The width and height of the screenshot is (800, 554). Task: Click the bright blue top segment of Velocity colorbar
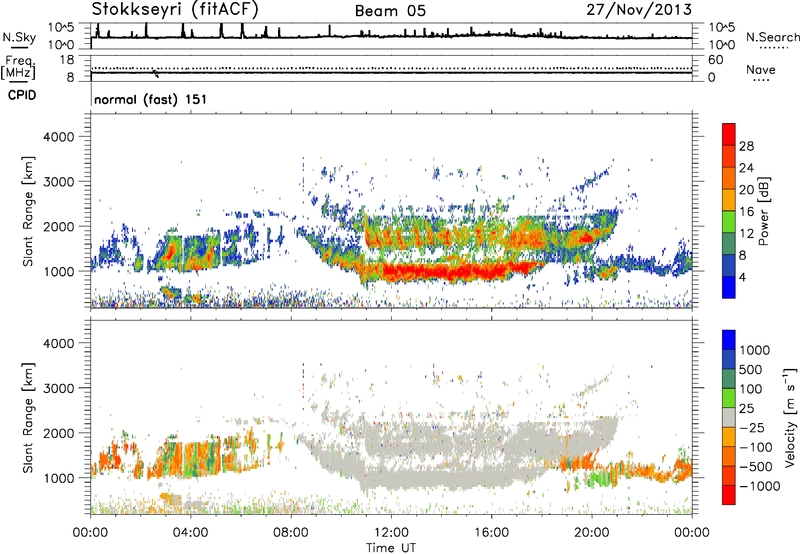[729, 340]
